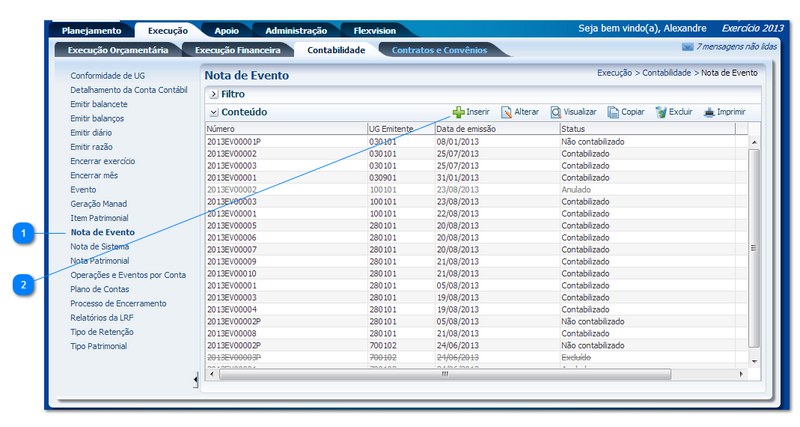Click the Imprimir printer icon
The height and width of the screenshot is (427, 800).
[x=709, y=113]
